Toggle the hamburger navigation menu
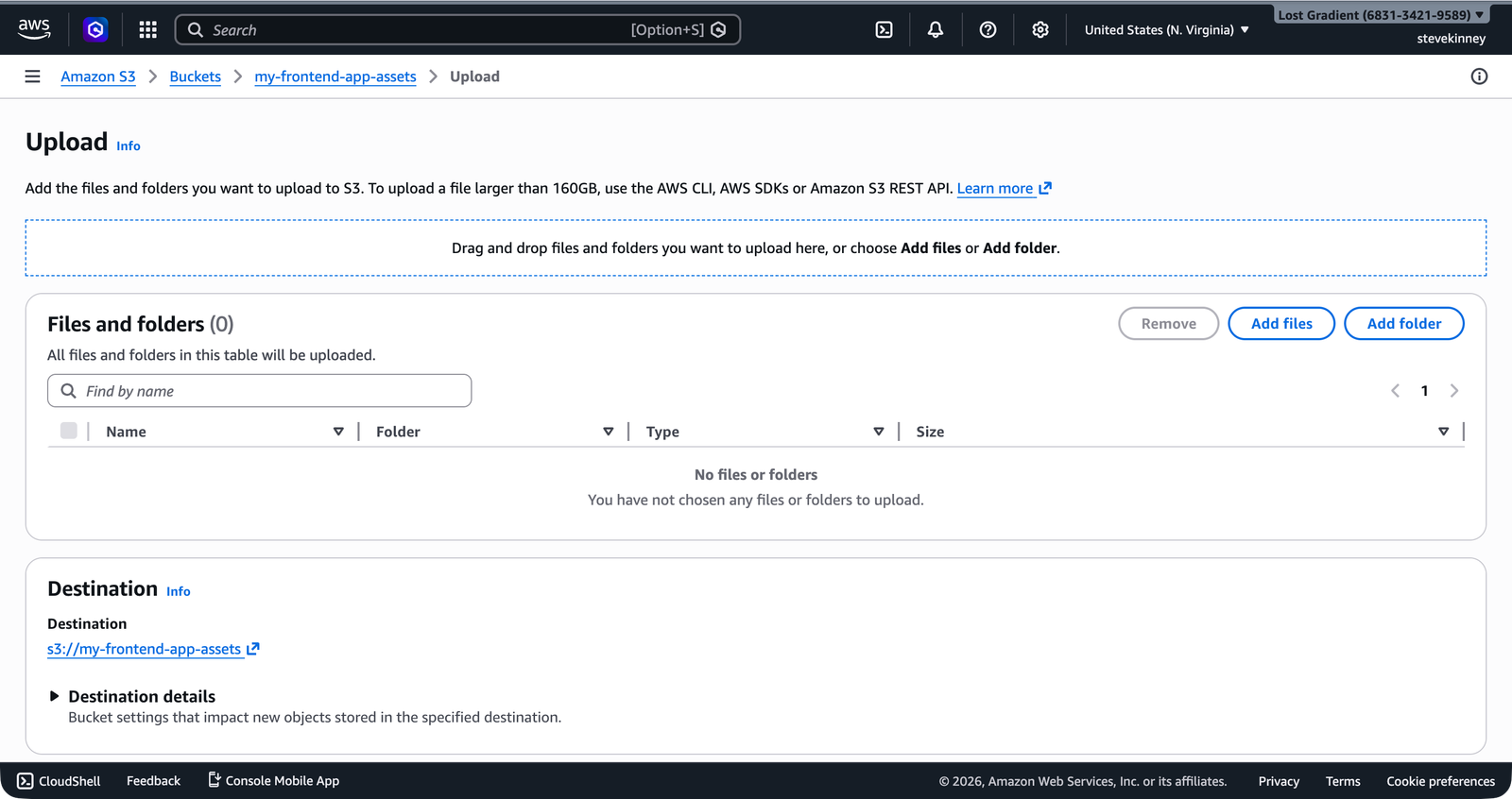 click(x=32, y=76)
